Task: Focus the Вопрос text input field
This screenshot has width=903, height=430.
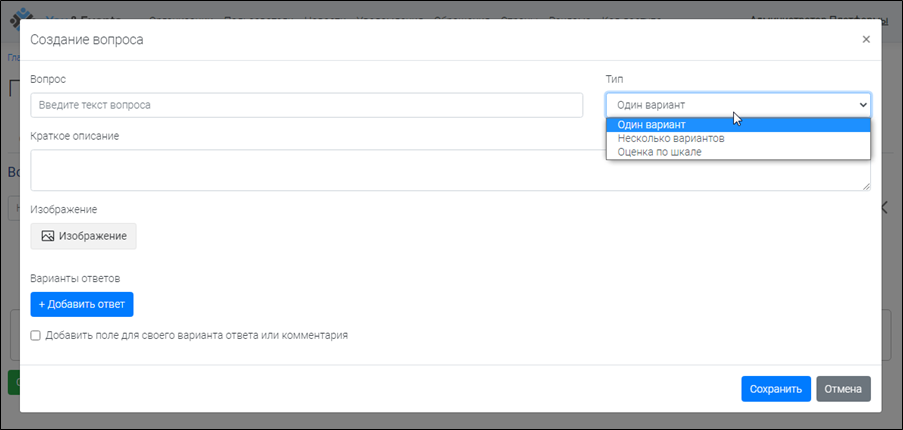Action: 306,105
